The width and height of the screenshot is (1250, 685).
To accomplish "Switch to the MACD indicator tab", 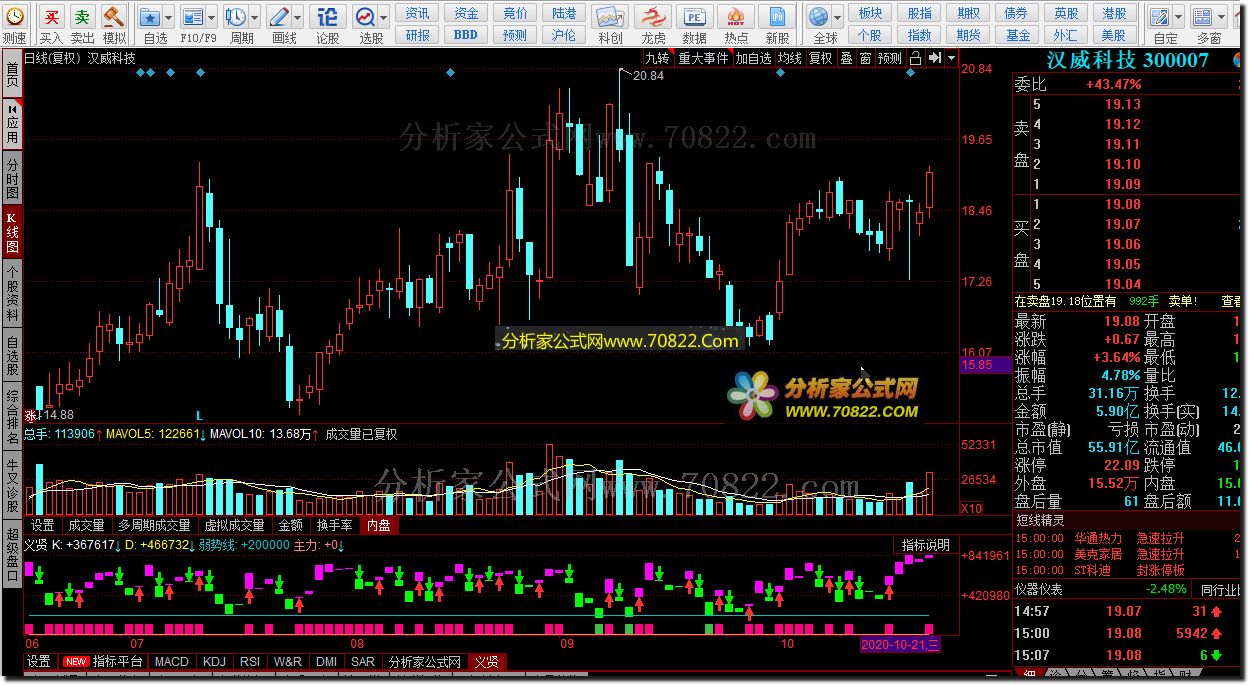I will 171,662.
